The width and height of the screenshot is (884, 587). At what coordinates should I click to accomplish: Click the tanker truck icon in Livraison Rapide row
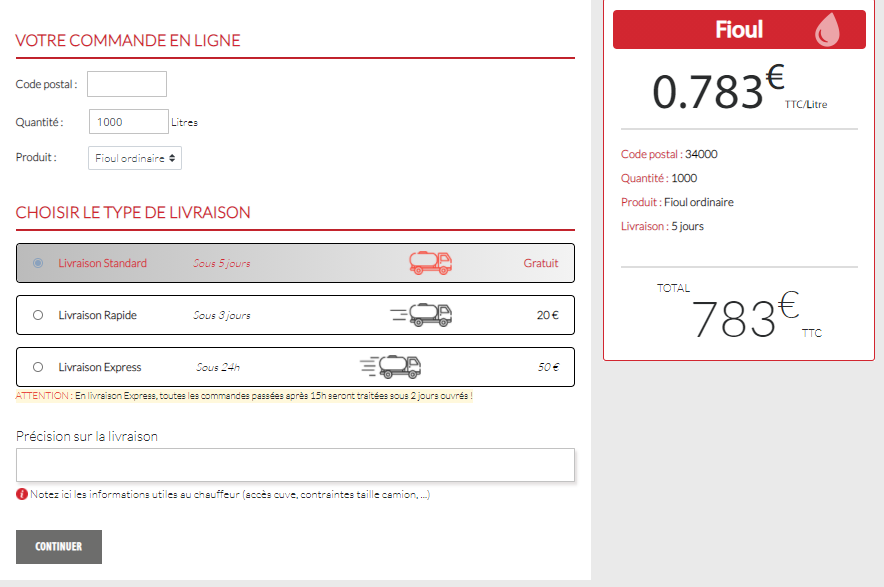(x=422, y=315)
